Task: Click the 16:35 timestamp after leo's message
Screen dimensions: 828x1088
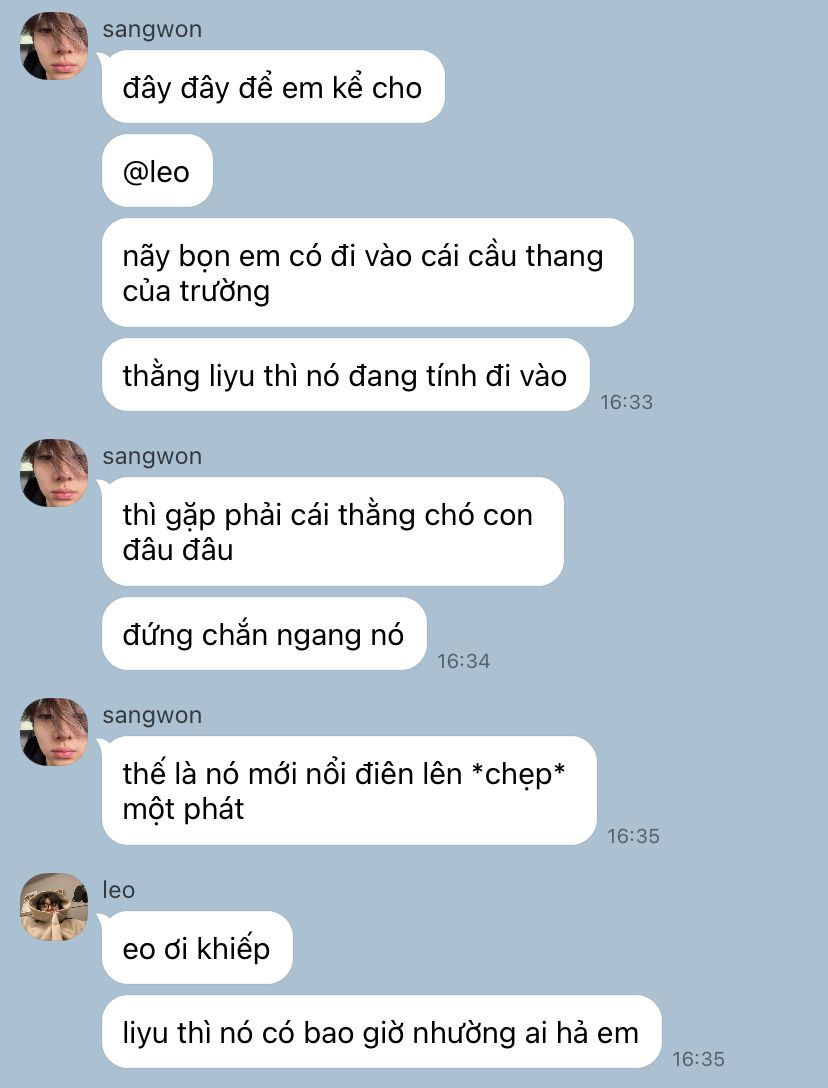Action: [x=698, y=1059]
